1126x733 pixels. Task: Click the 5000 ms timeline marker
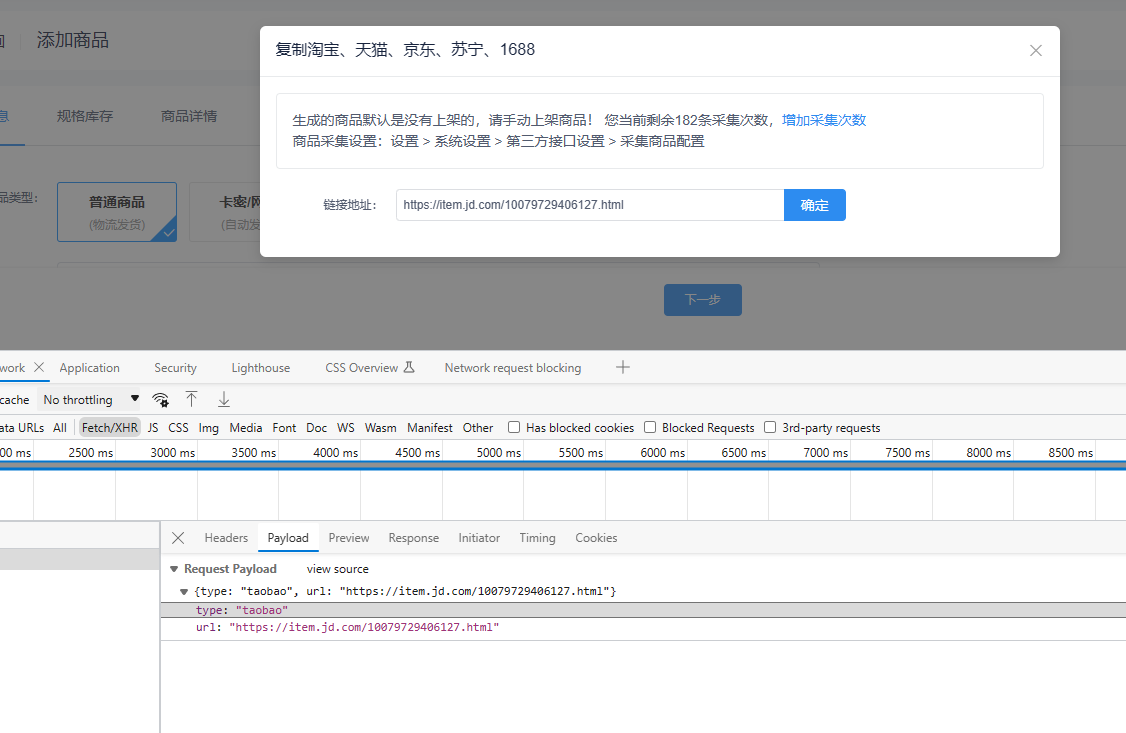click(498, 452)
